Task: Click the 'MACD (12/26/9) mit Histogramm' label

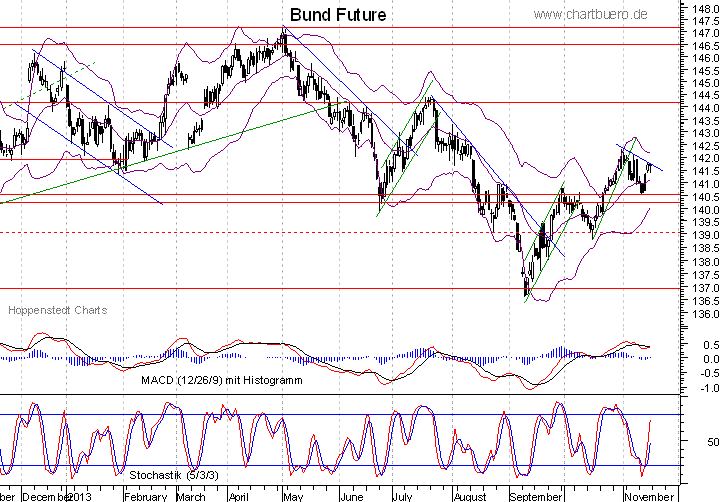Action: coord(222,380)
